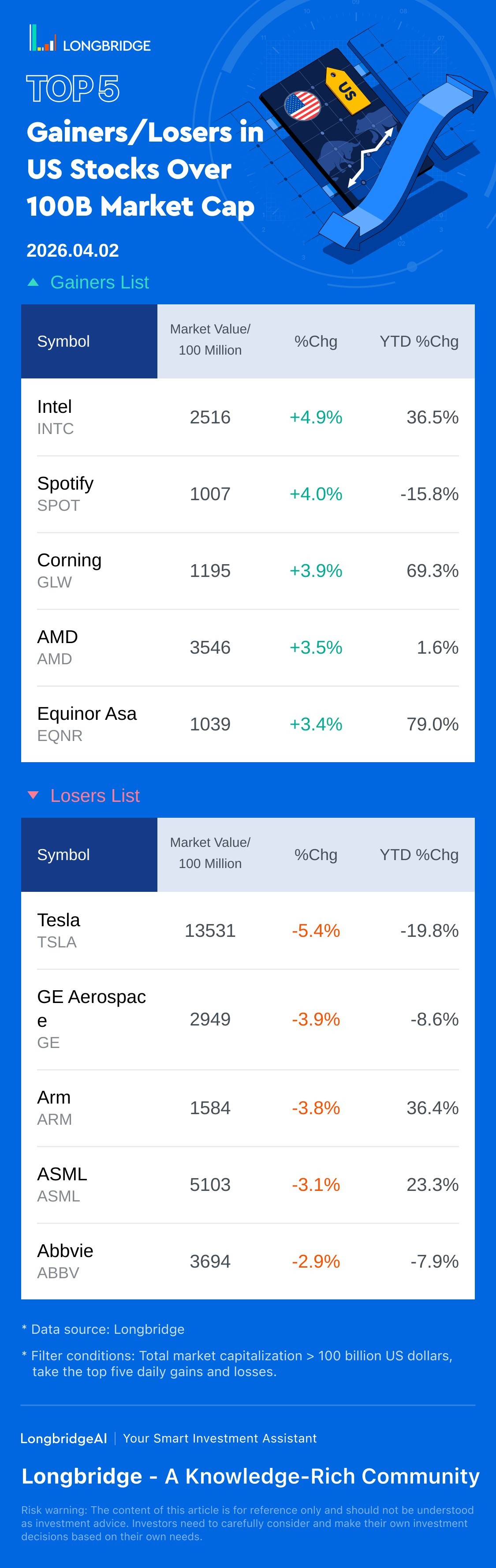
Task: Click the white zigzag trend arrow
Action: [x=370, y=157]
